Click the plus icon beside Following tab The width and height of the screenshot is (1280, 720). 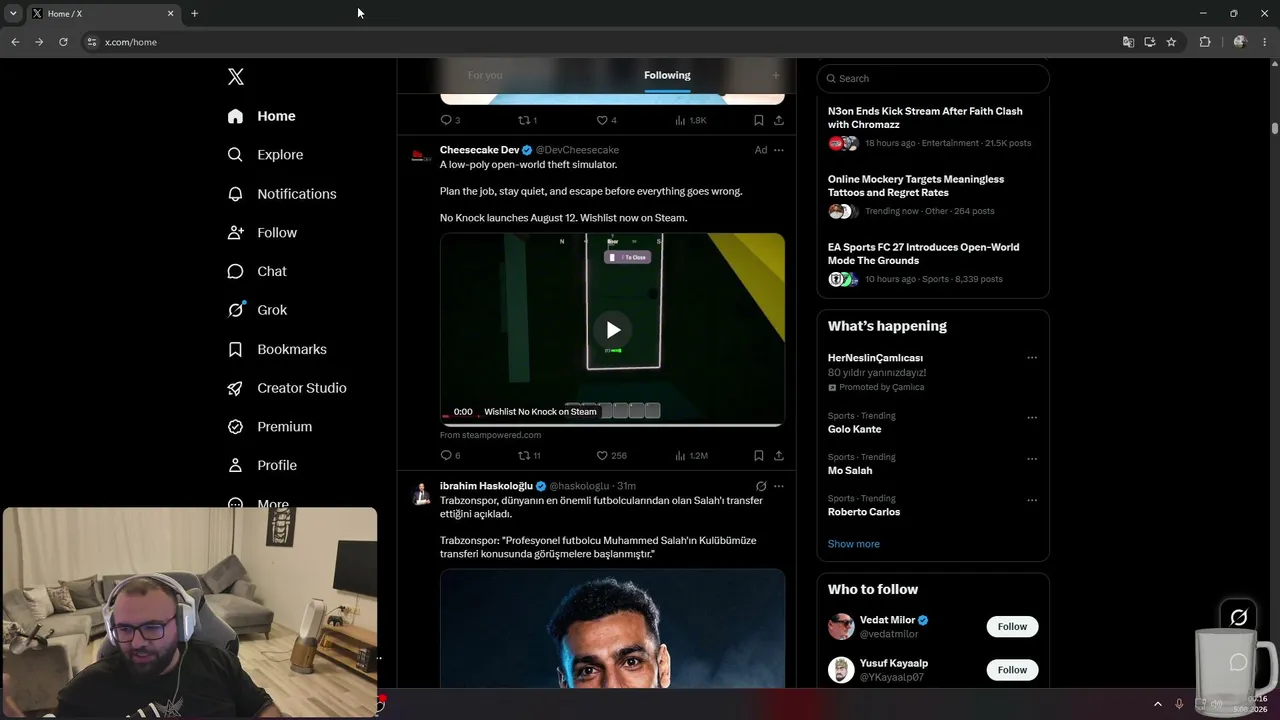(x=775, y=75)
